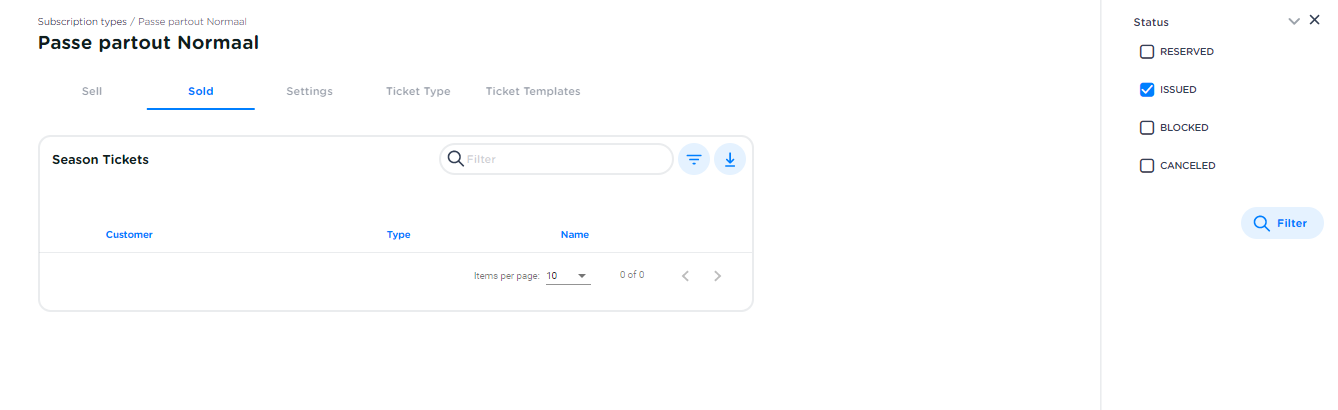
Task: Navigate to Subscription types breadcrumb
Action: click(x=82, y=21)
